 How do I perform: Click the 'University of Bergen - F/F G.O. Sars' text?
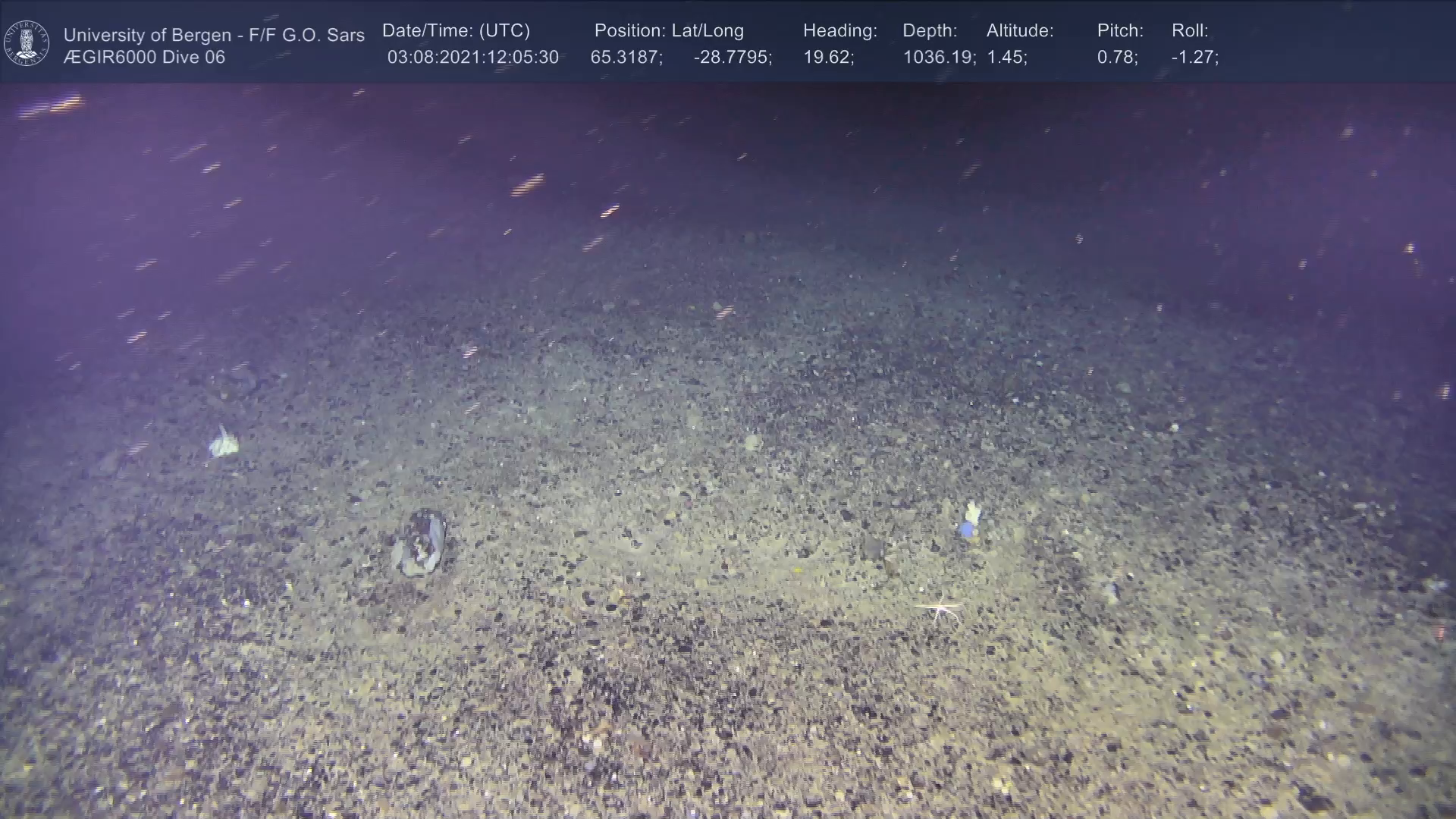coord(214,35)
